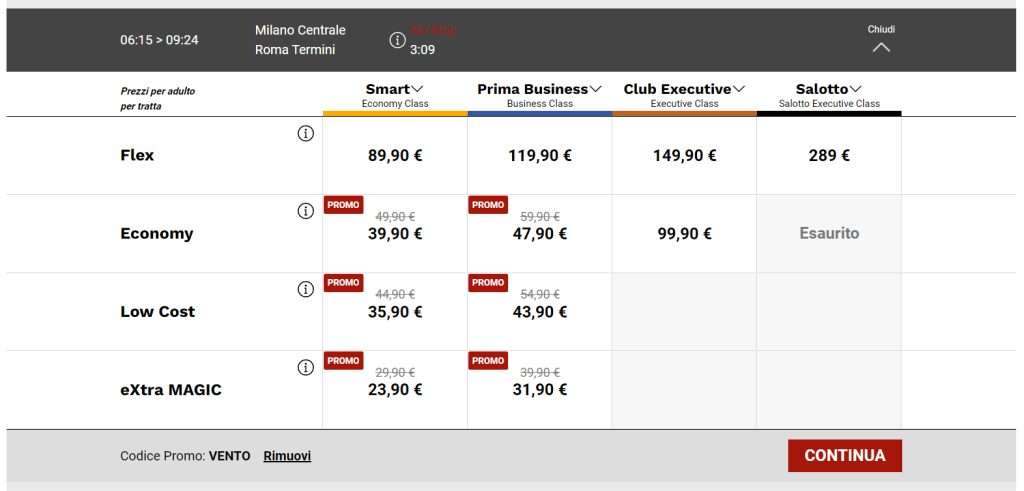
Task: Click PROMO badge on Prima Business eXtra MAGIC
Action: click(488, 361)
